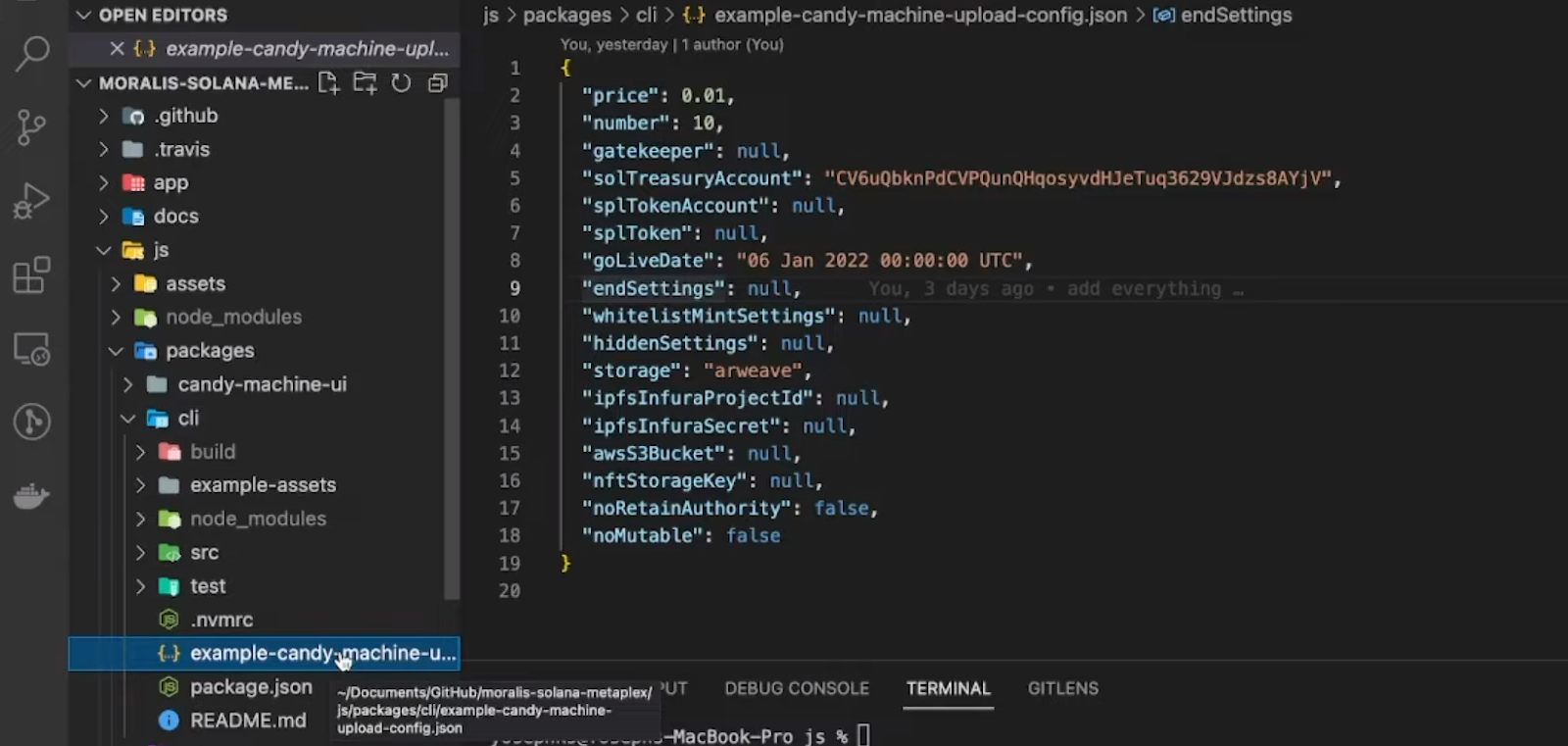Open package.json in the cli folder
This screenshot has width=1568, height=746.
[251, 686]
